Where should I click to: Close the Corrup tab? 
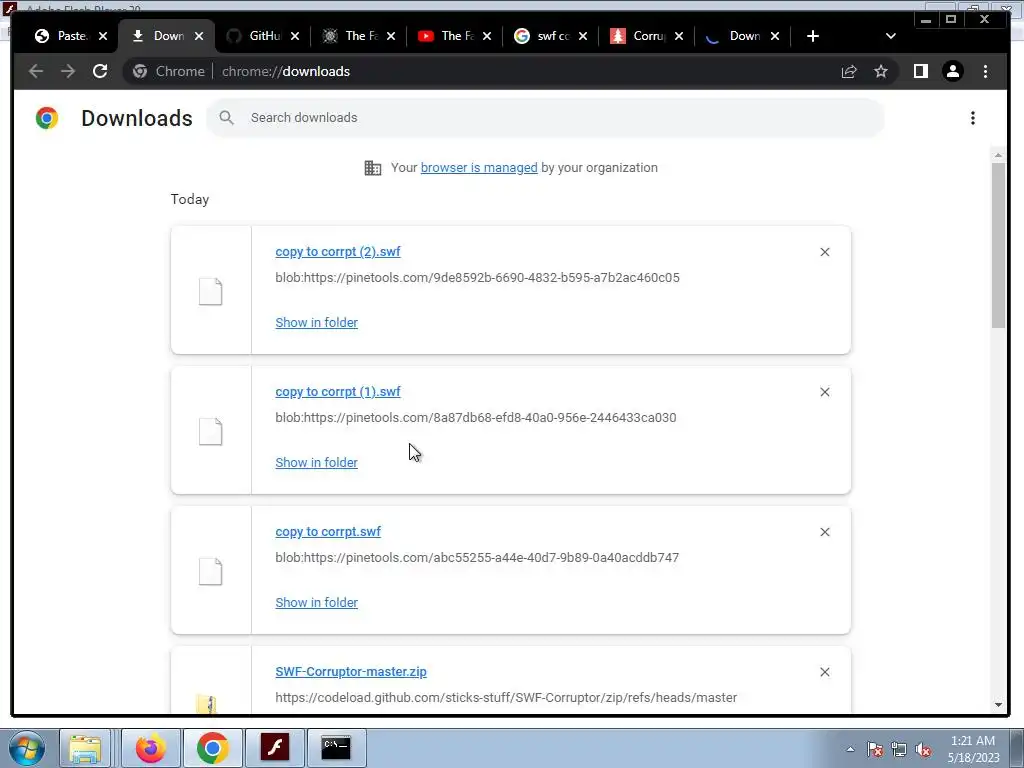(679, 36)
